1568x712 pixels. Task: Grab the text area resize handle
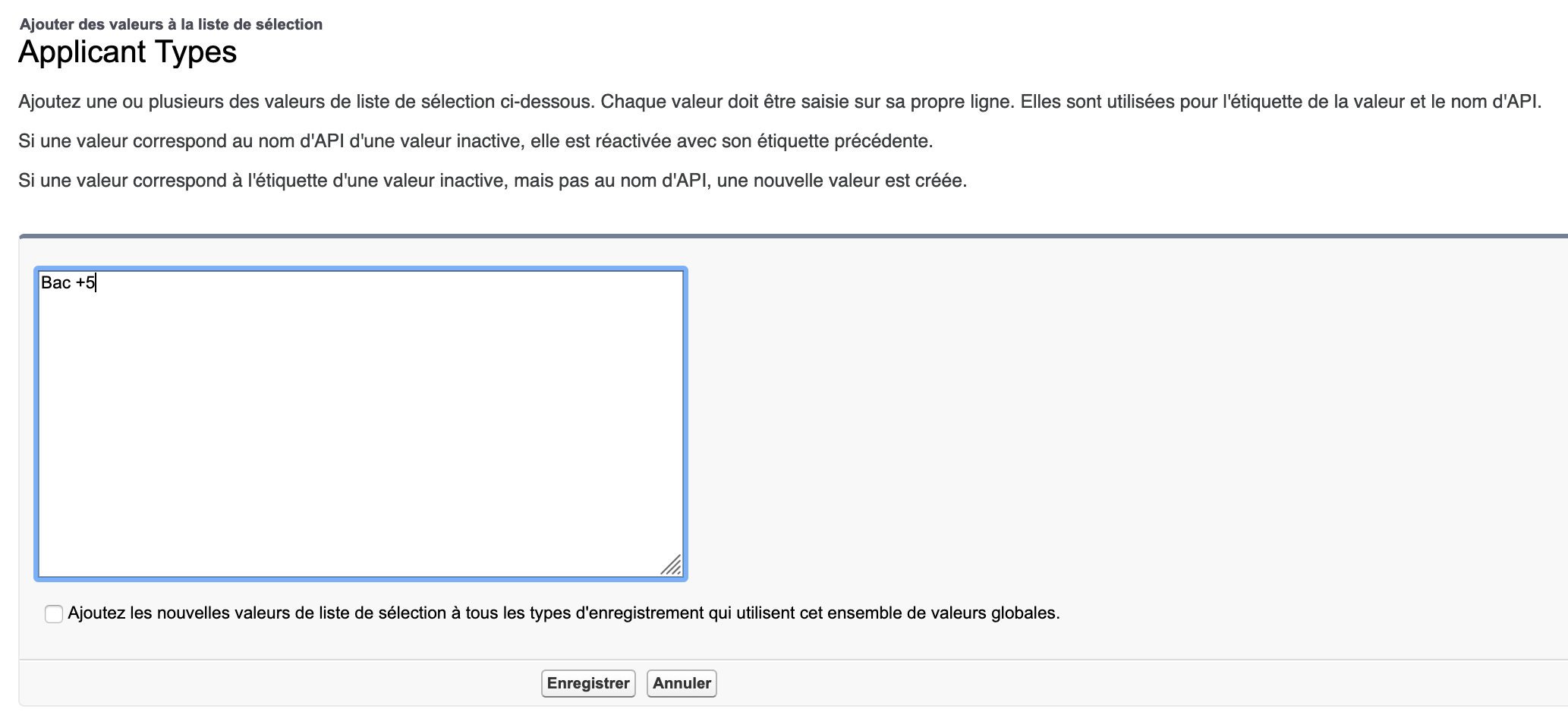[672, 566]
